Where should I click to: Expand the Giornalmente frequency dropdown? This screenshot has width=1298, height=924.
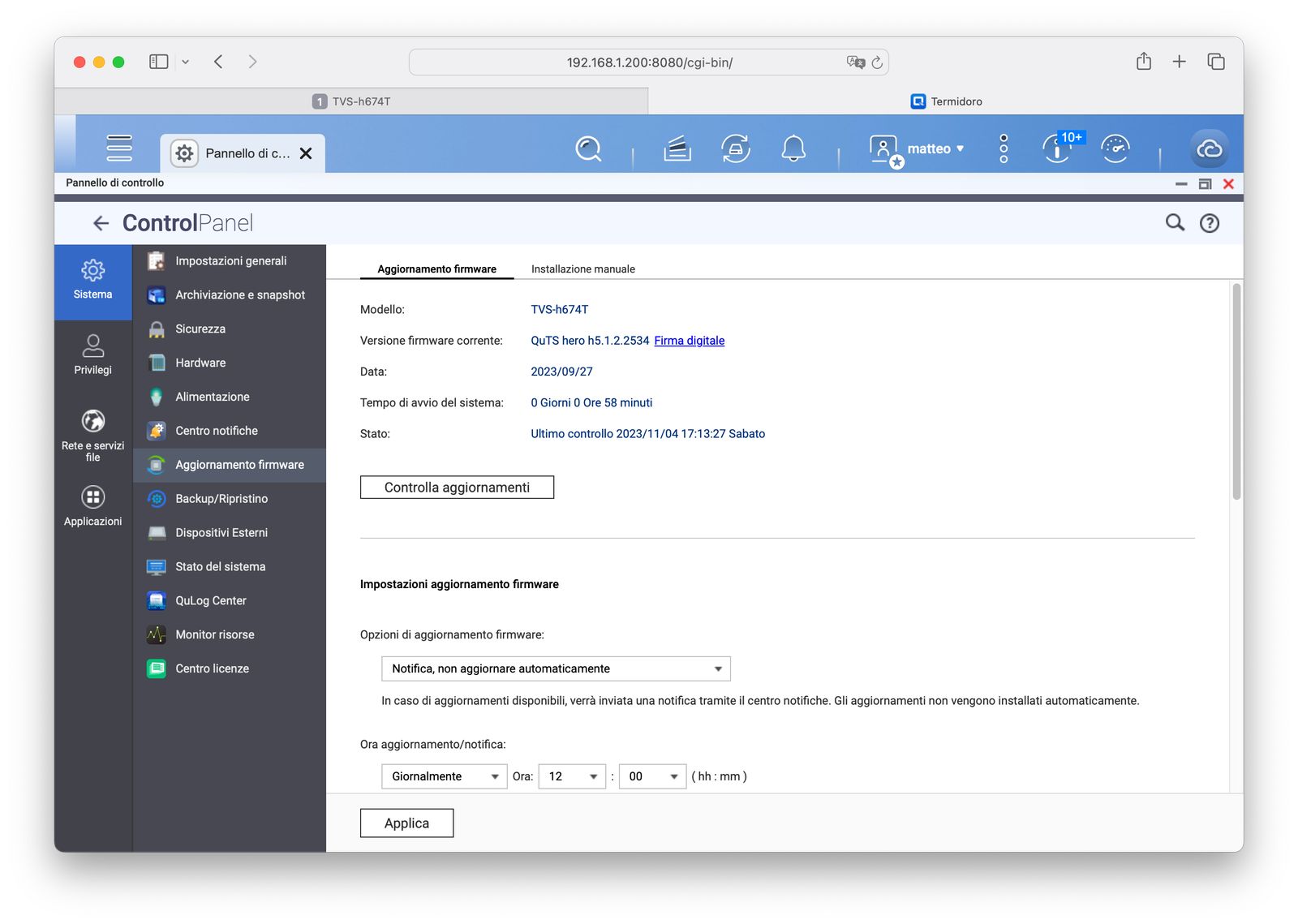(x=444, y=776)
